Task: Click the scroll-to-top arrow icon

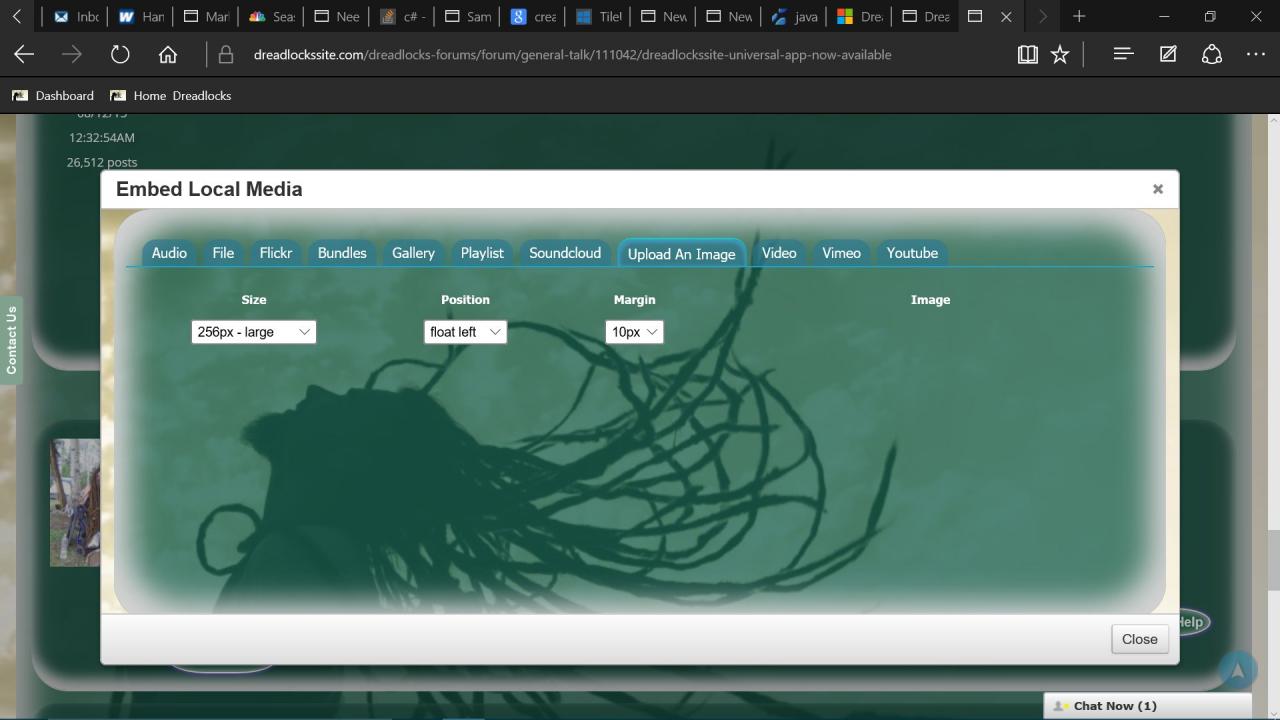Action: (x=1237, y=670)
